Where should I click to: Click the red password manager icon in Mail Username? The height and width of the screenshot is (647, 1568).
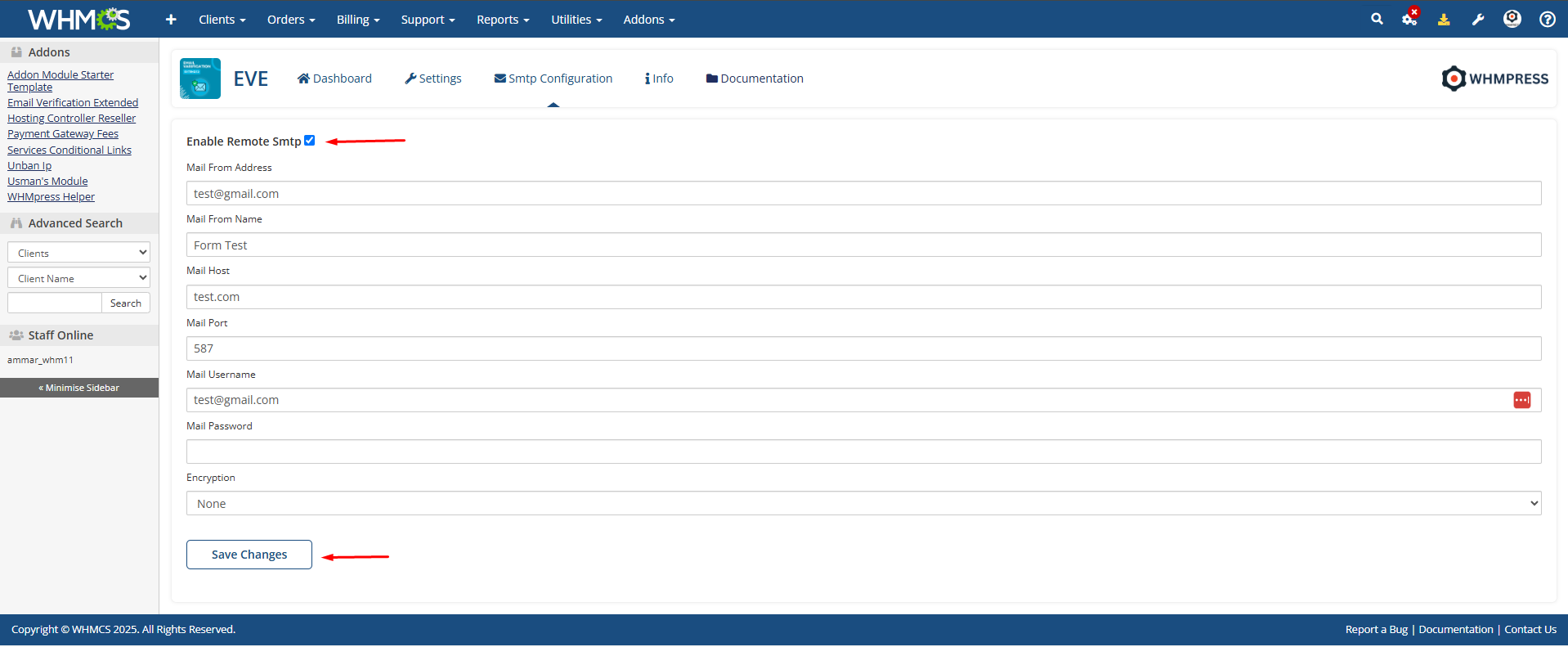(1521, 400)
